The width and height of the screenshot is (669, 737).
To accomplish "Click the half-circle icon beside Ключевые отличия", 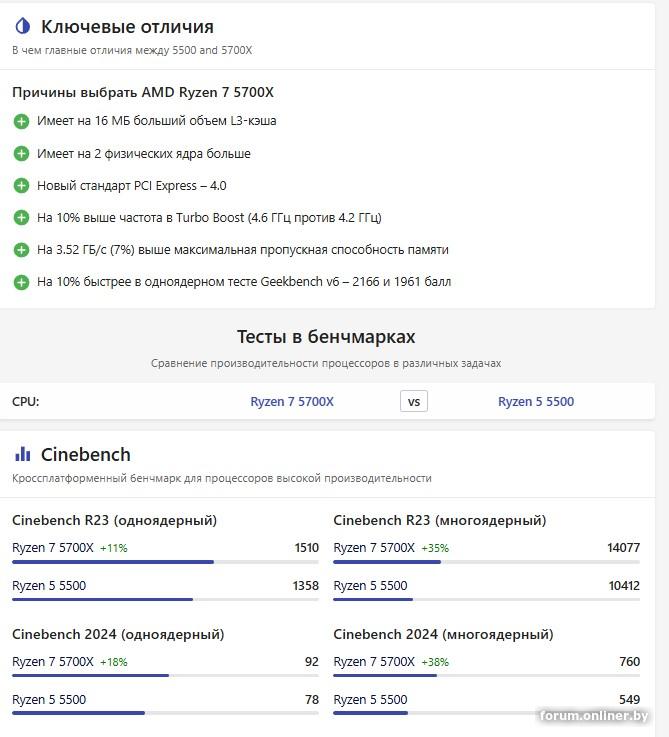I will click(x=22, y=27).
